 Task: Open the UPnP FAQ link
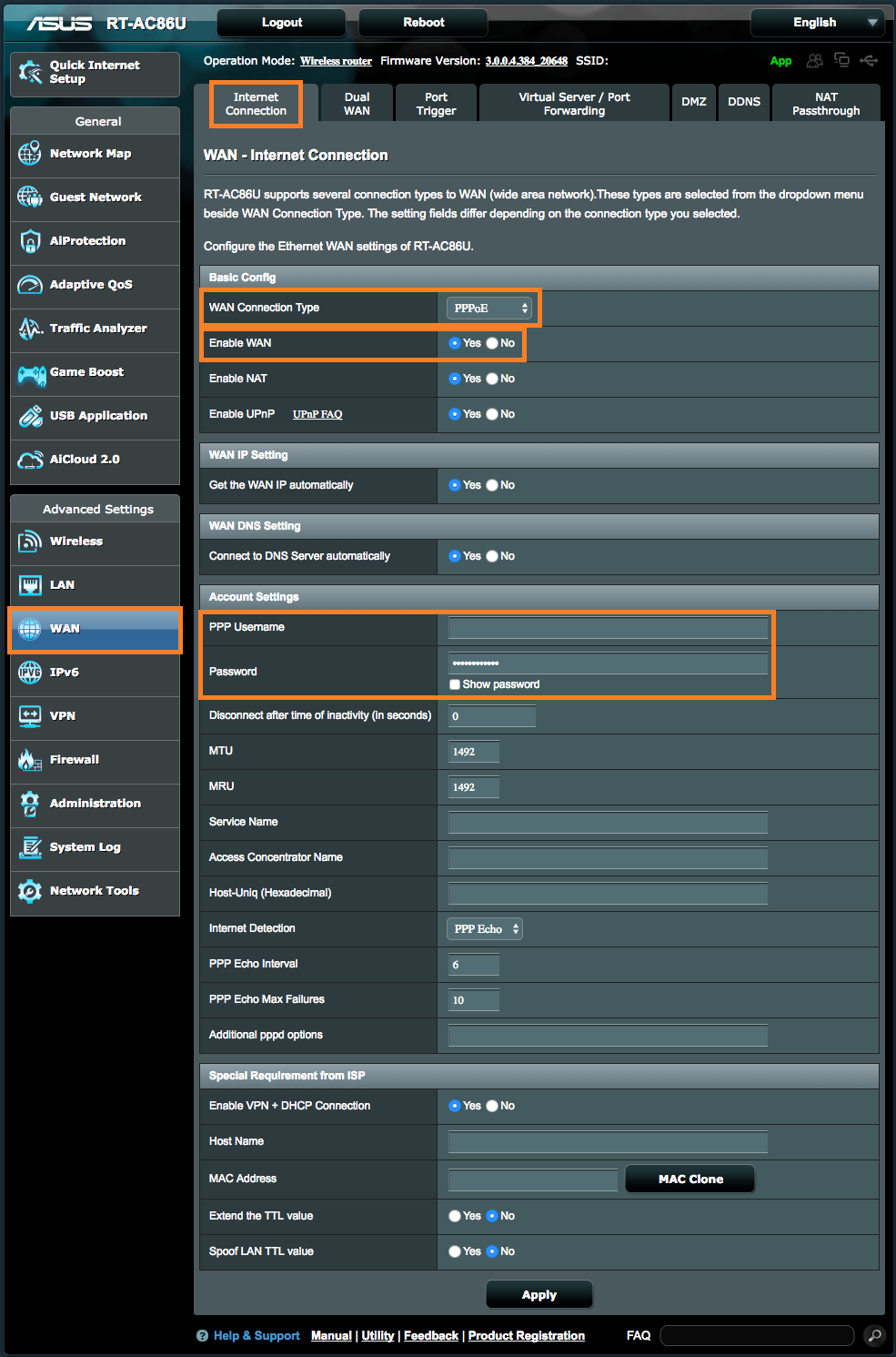[317, 413]
